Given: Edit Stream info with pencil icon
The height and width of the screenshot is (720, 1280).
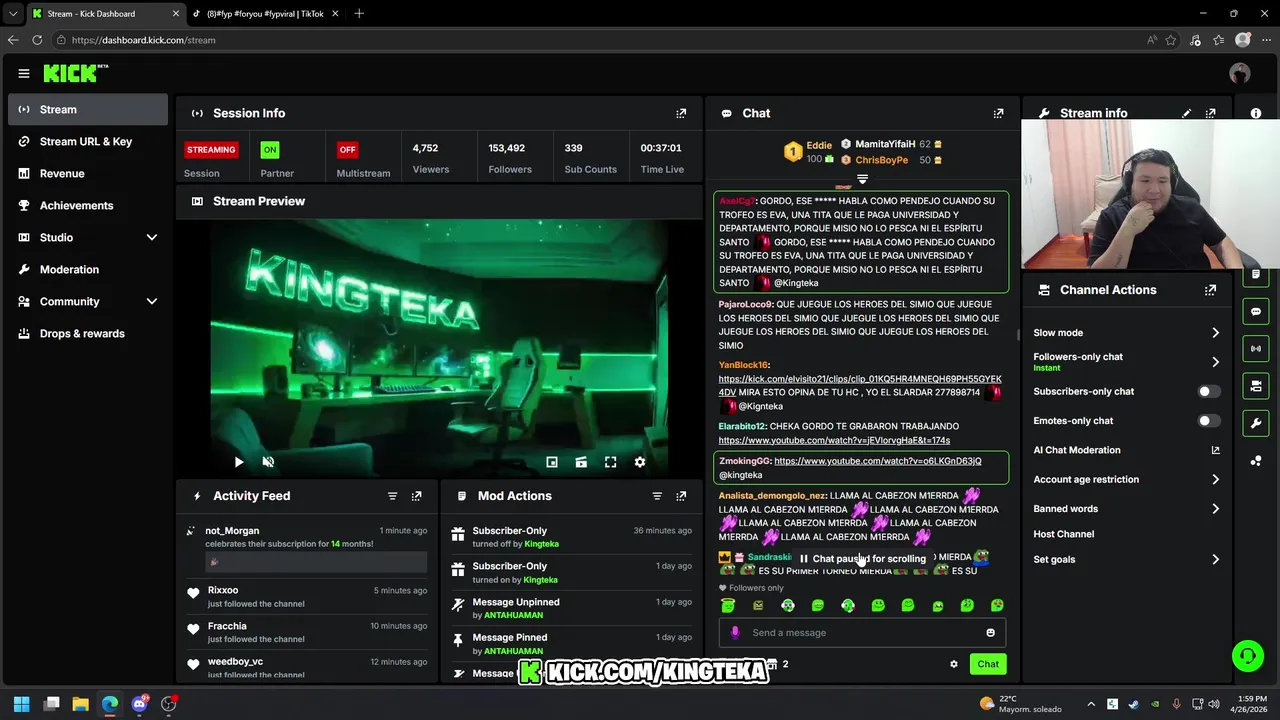Looking at the screenshot, I should tap(1186, 113).
